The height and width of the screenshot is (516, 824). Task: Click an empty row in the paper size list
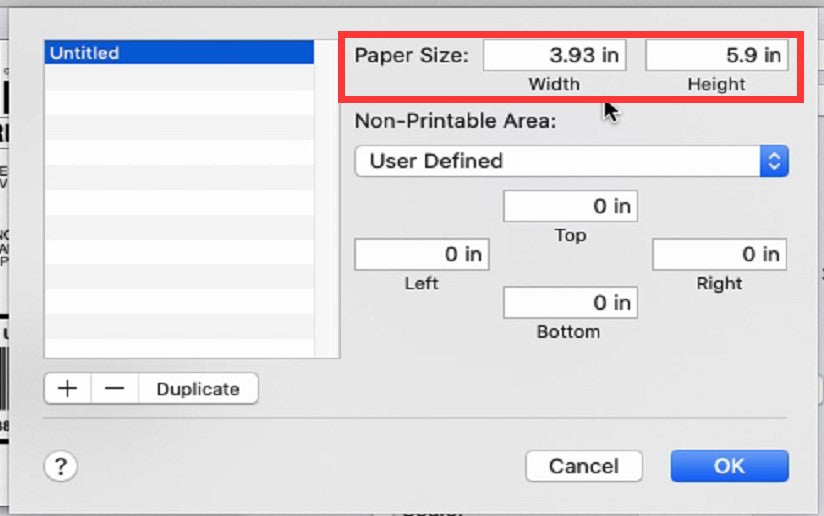pyautogui.click(x=179, y=200)
